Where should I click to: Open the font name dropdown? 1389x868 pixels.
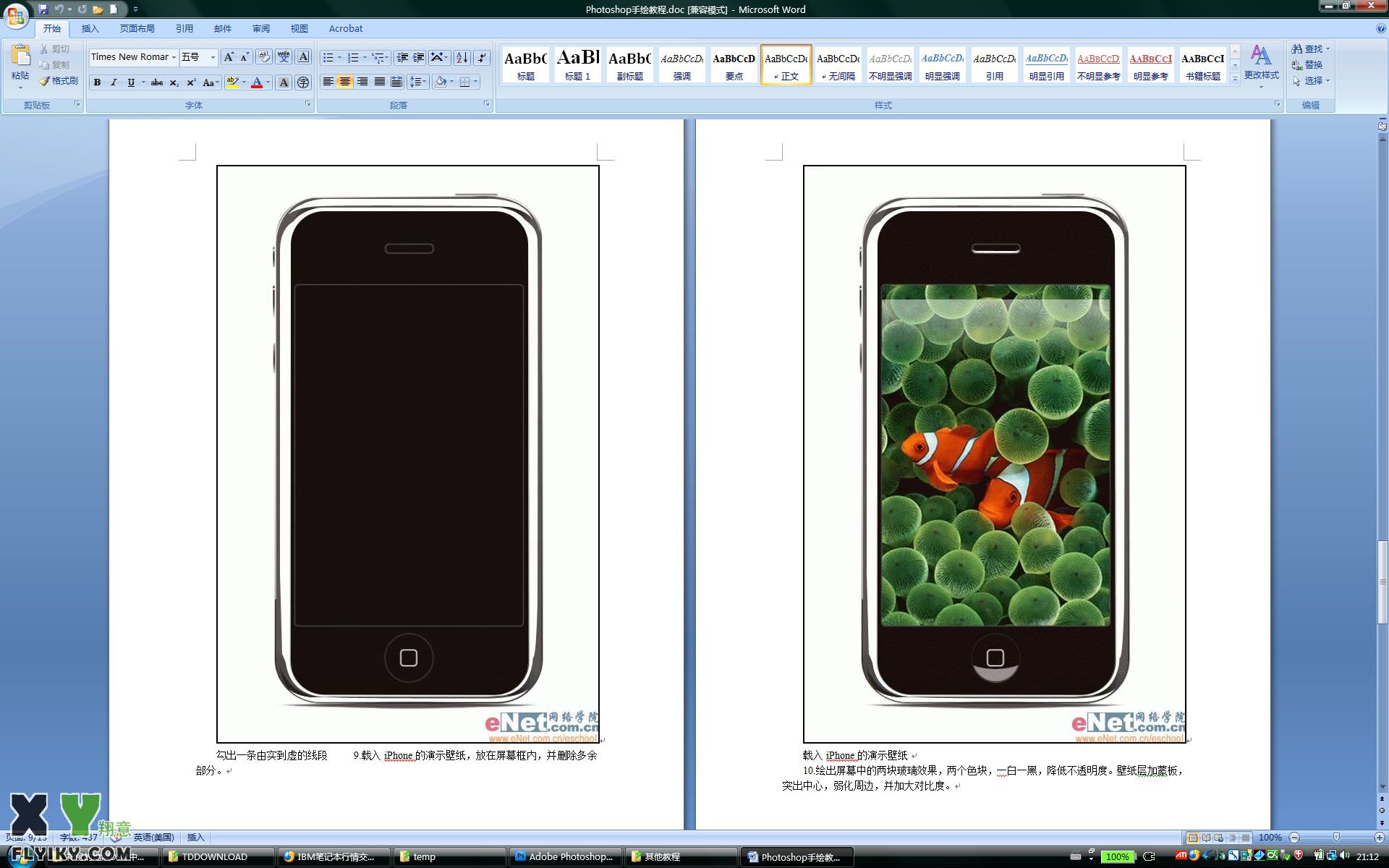tap(174, 57)
